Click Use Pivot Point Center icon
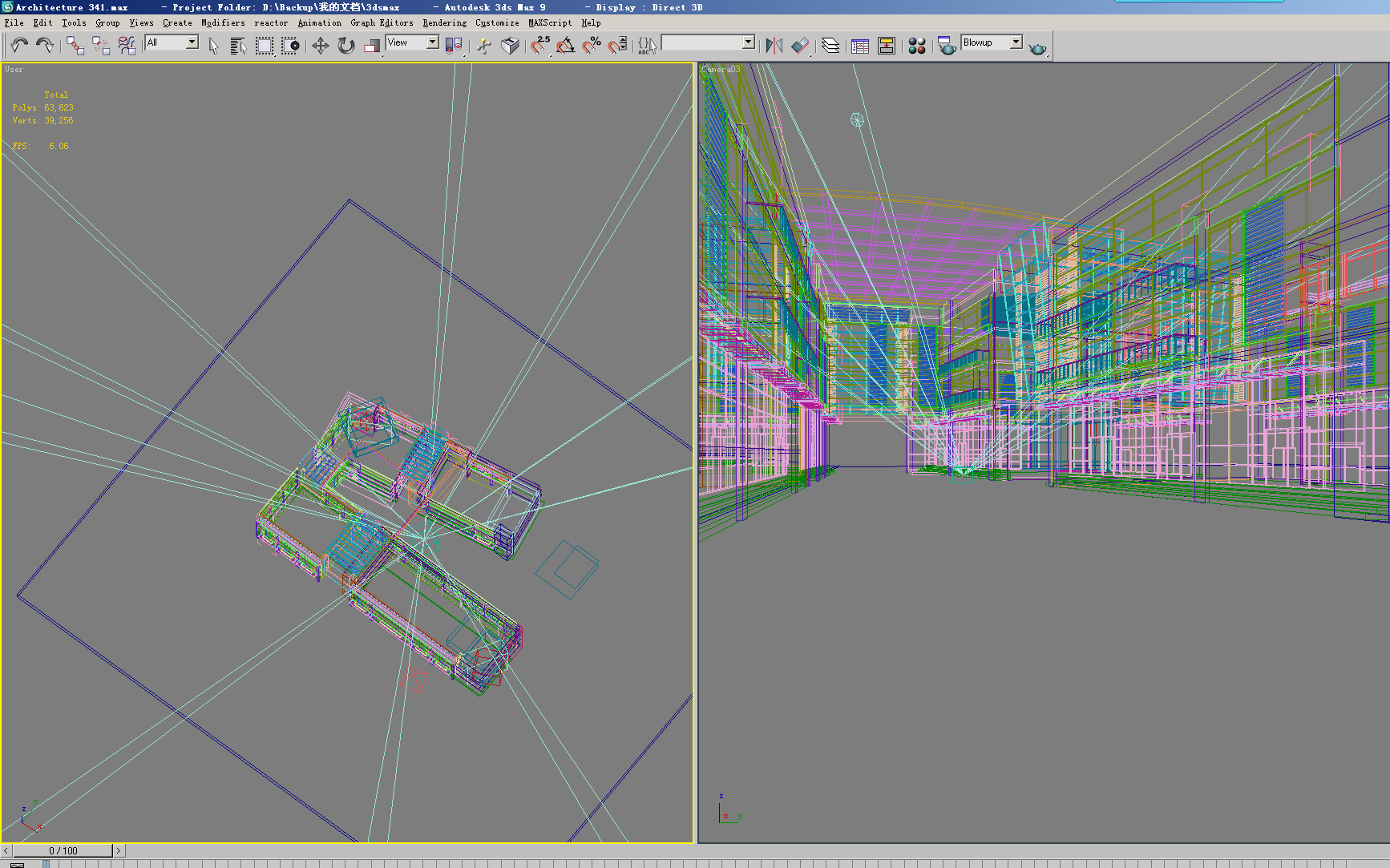 coord(454,46)
